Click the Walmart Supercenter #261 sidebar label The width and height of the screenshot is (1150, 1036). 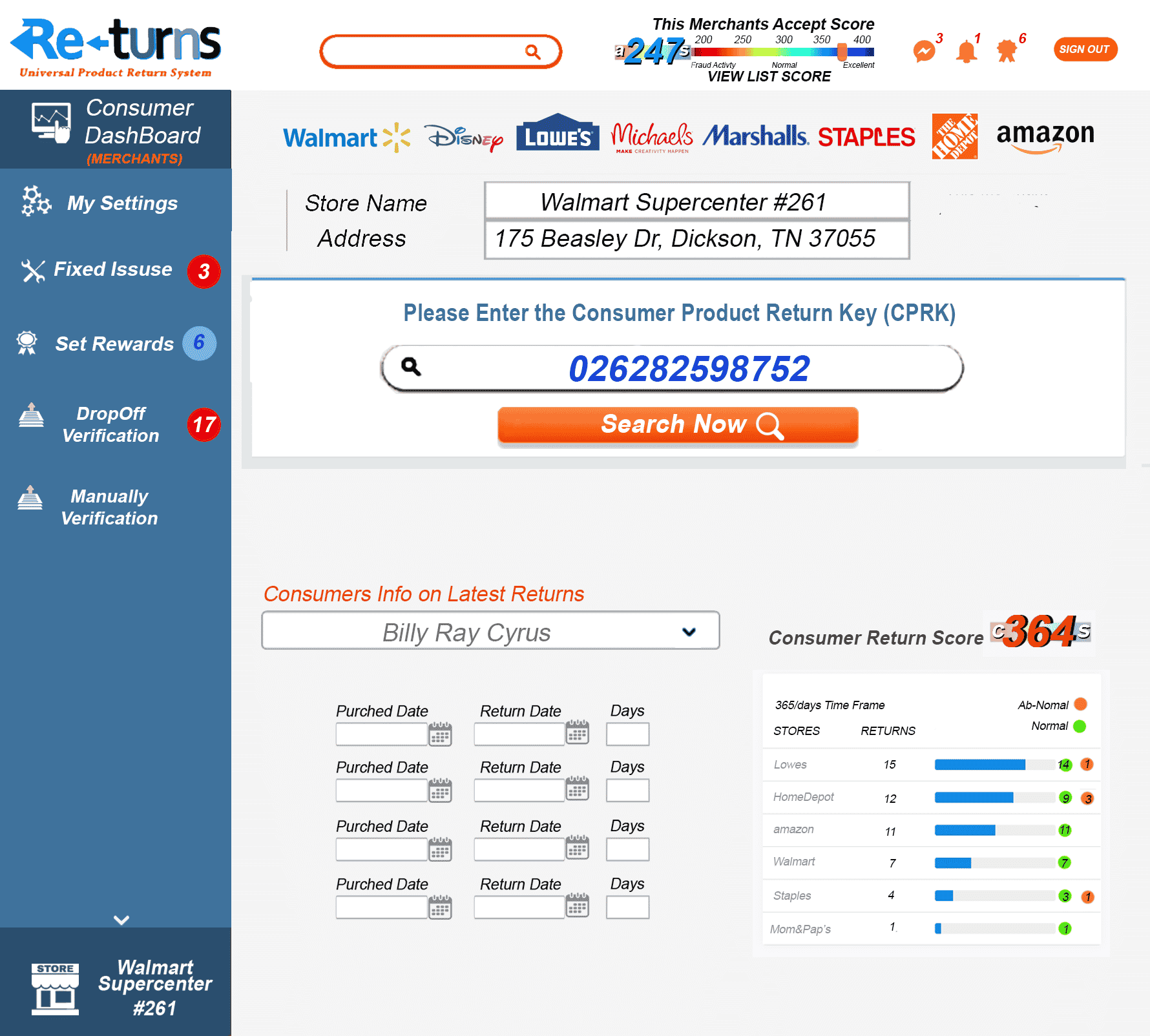click(155, 987)
